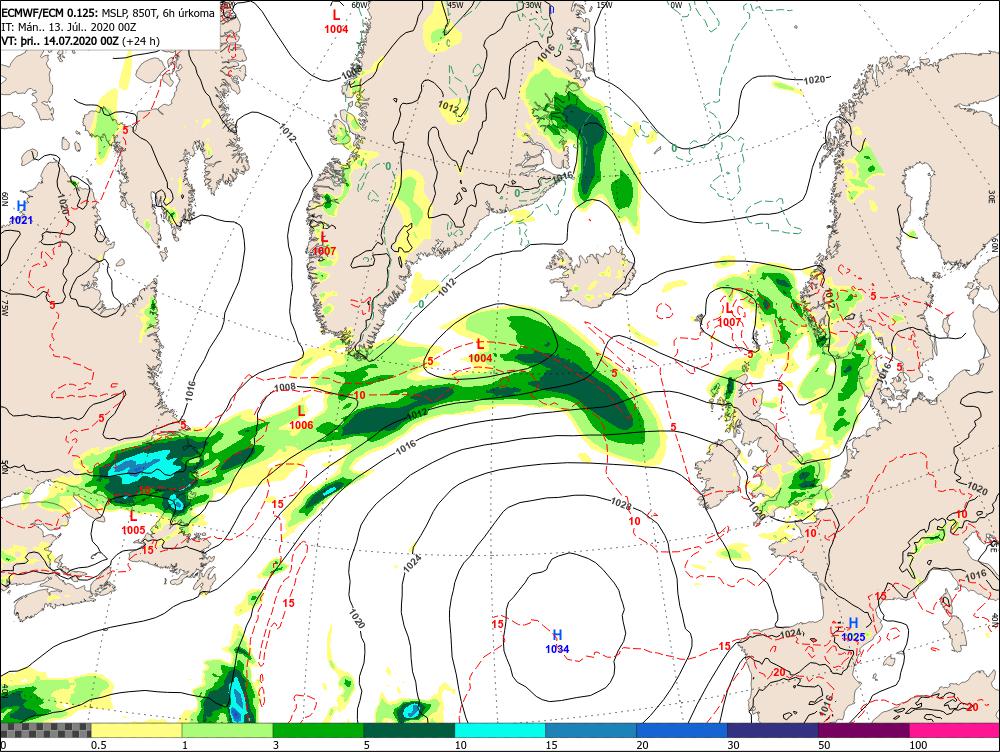
Task: Click the yellow 0.5–1 legend swatch
Action: click(x=136, y=730)
